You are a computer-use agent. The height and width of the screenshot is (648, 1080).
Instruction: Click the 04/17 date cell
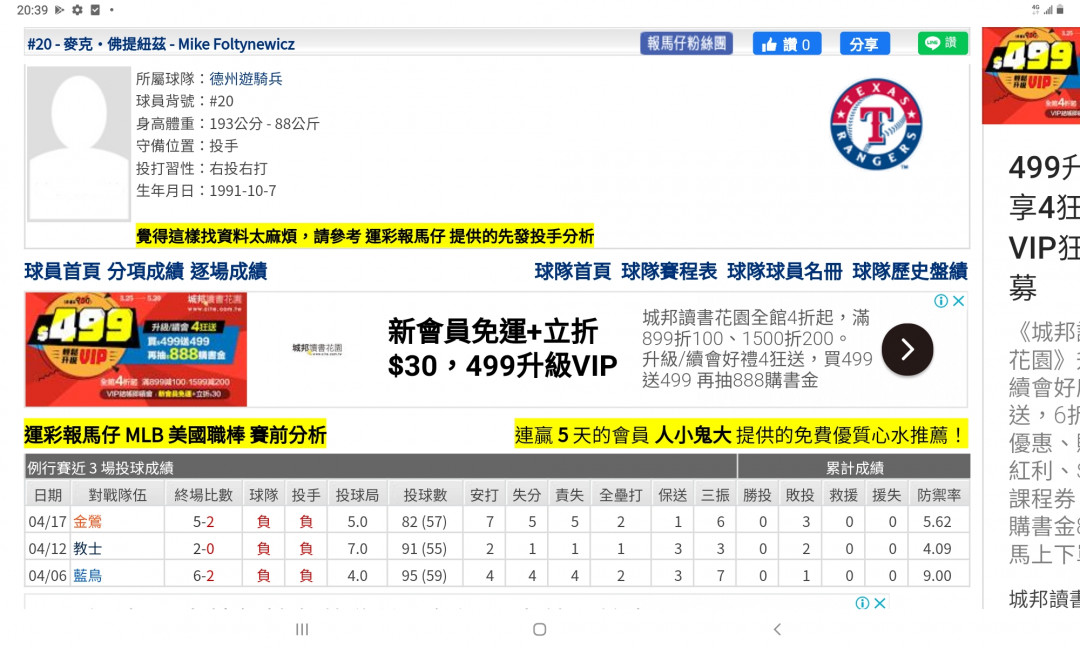pyautogui.click(x=48, y=522)
